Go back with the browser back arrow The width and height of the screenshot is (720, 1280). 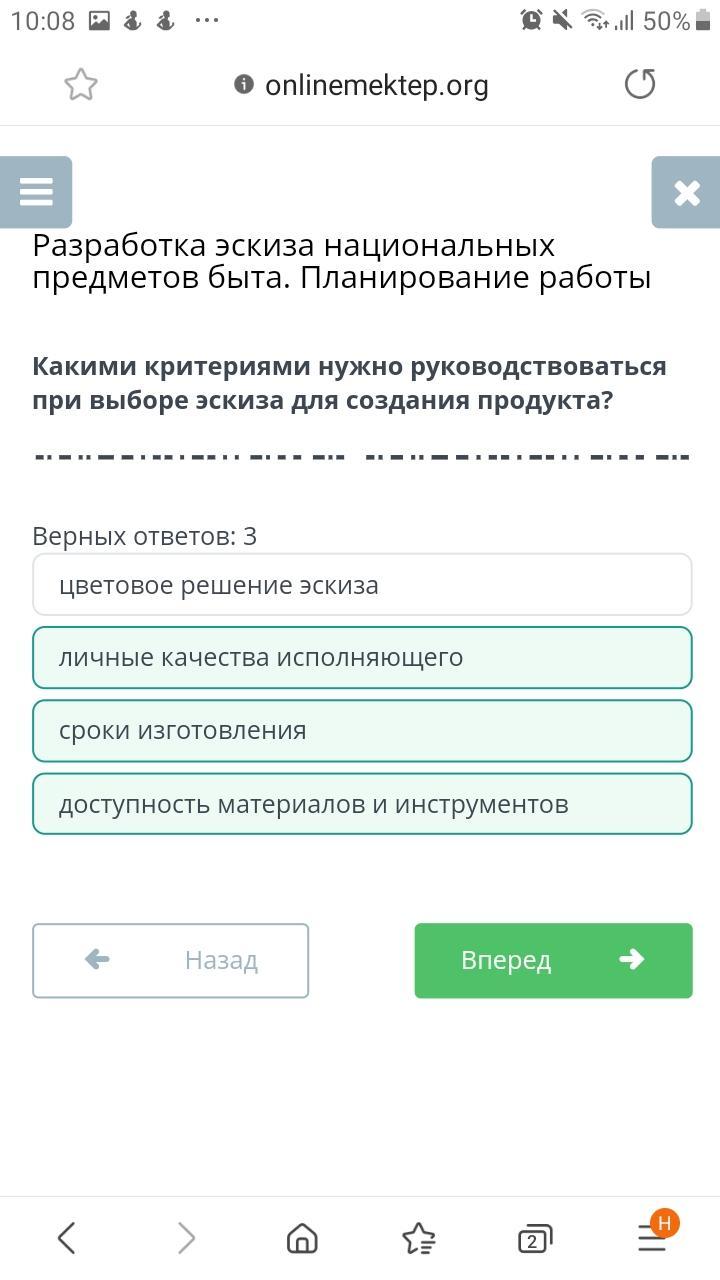pyautogui.click(x=66, y=1239)
